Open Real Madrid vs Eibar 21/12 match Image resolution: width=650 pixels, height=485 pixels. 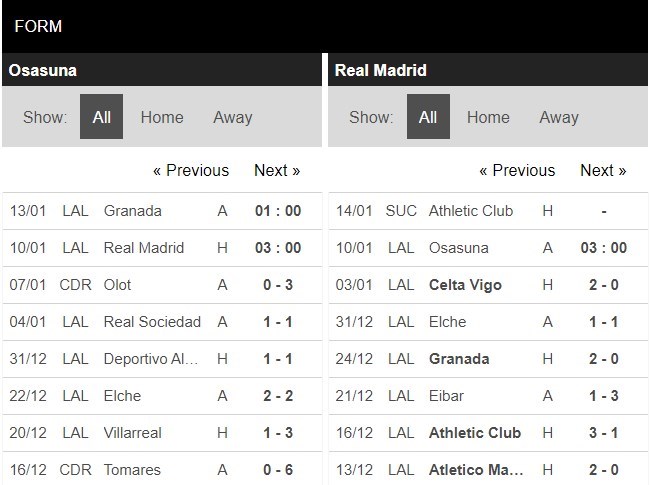point(488,396)
